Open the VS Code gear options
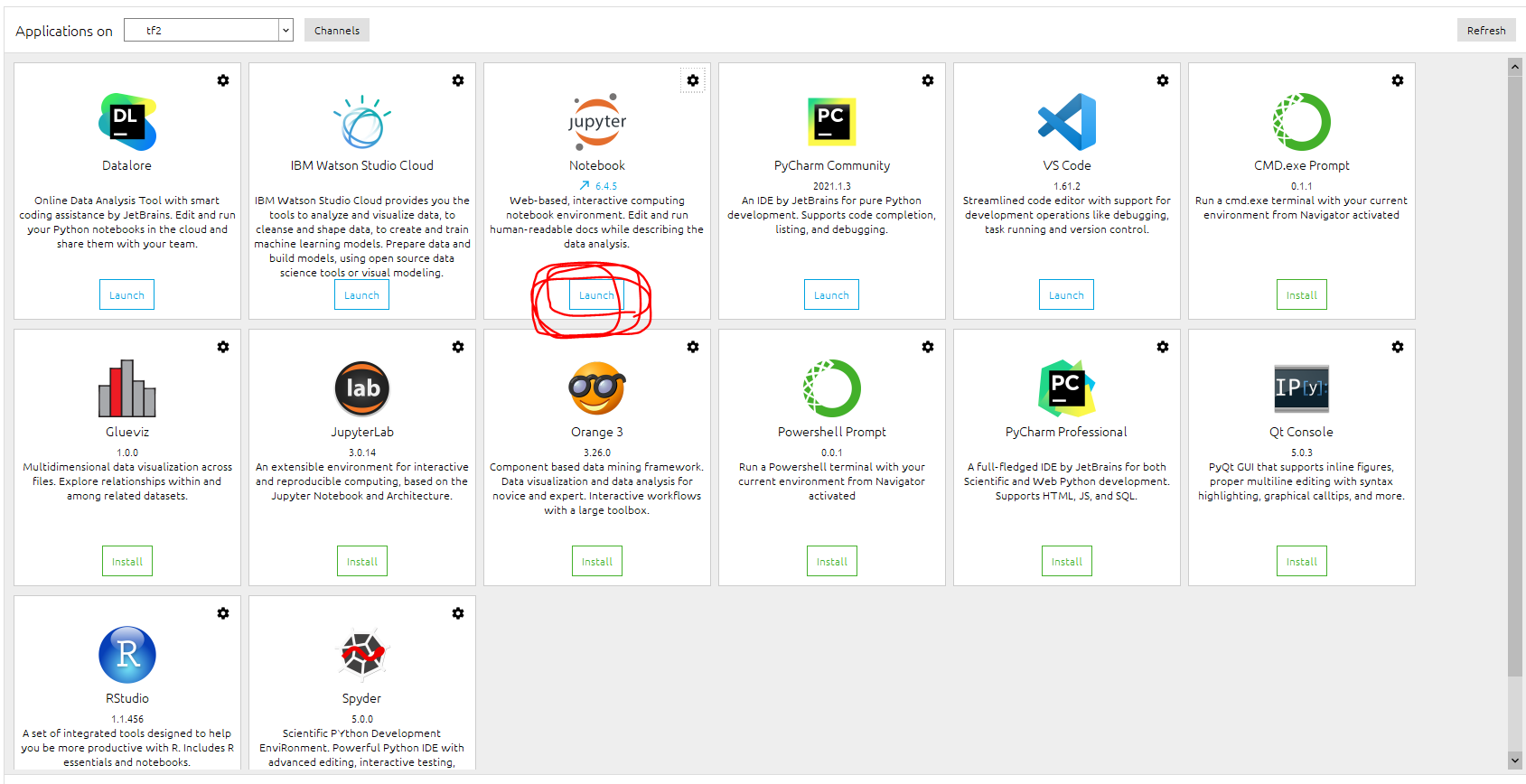The width and height of the screenshot is (1526, 784). (1163, 80)
